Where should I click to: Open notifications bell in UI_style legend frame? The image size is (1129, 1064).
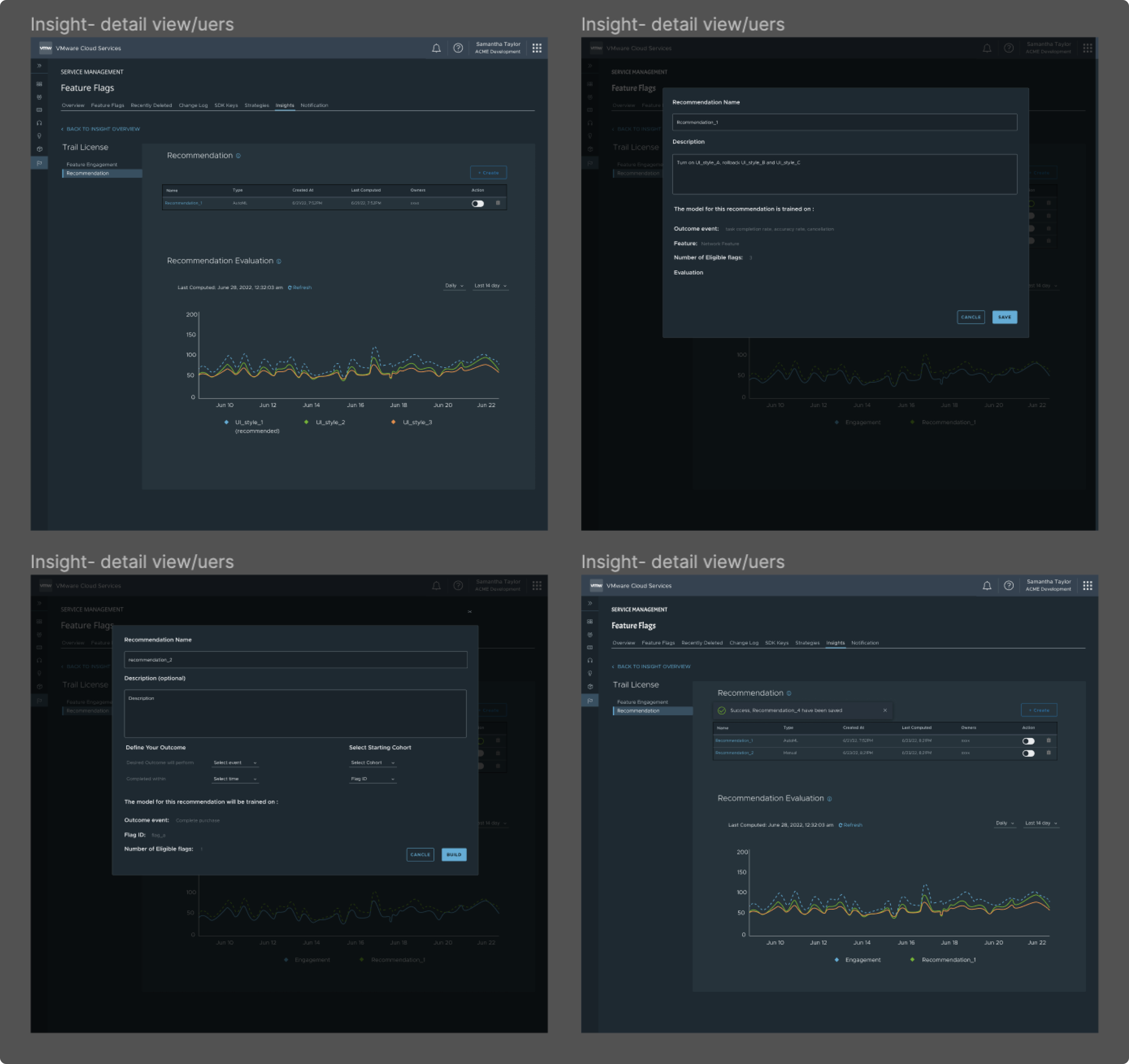tap(436, 48)
